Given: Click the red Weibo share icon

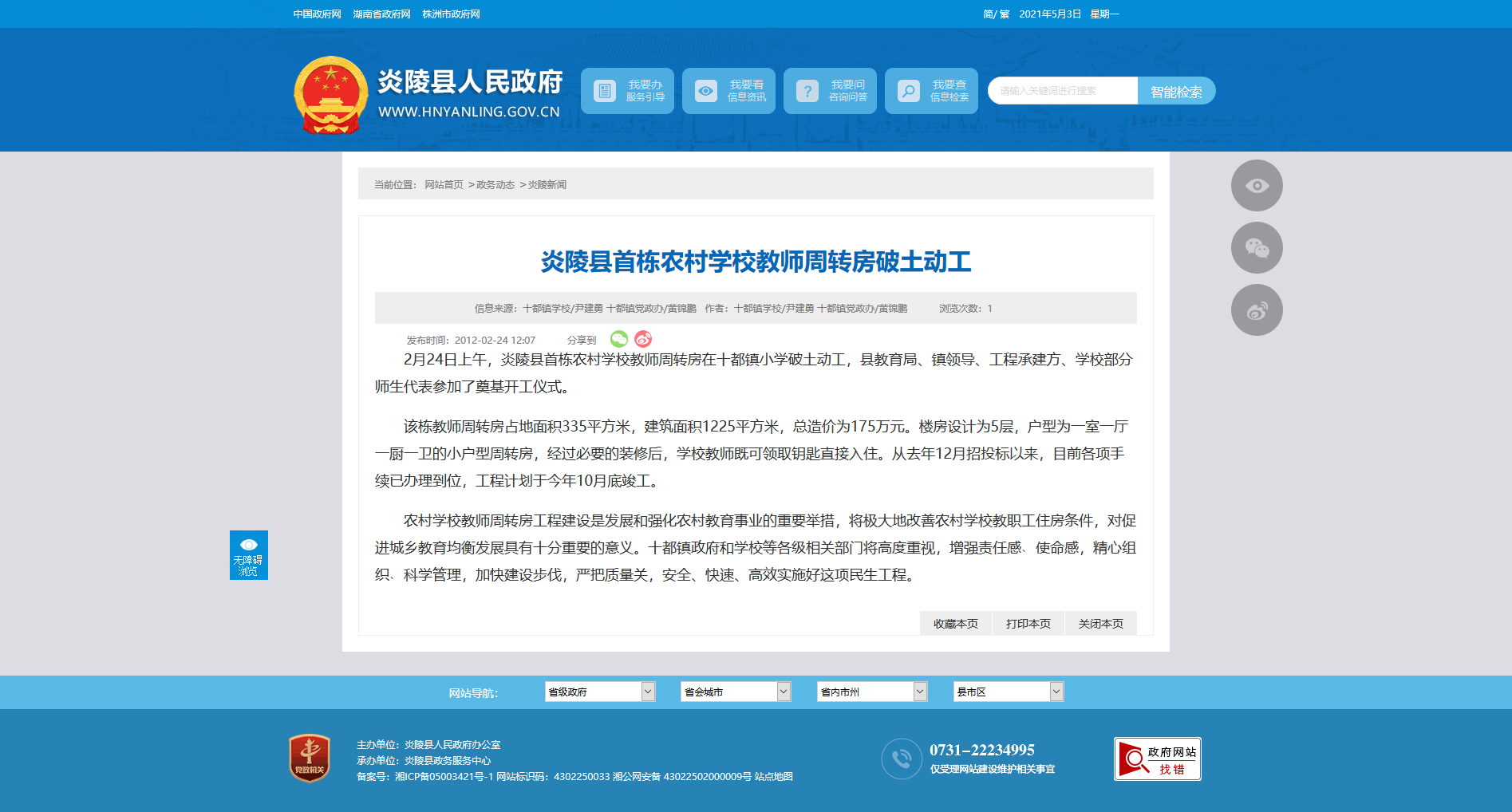Looking at the screenshot, I should (x=643, y=339).
